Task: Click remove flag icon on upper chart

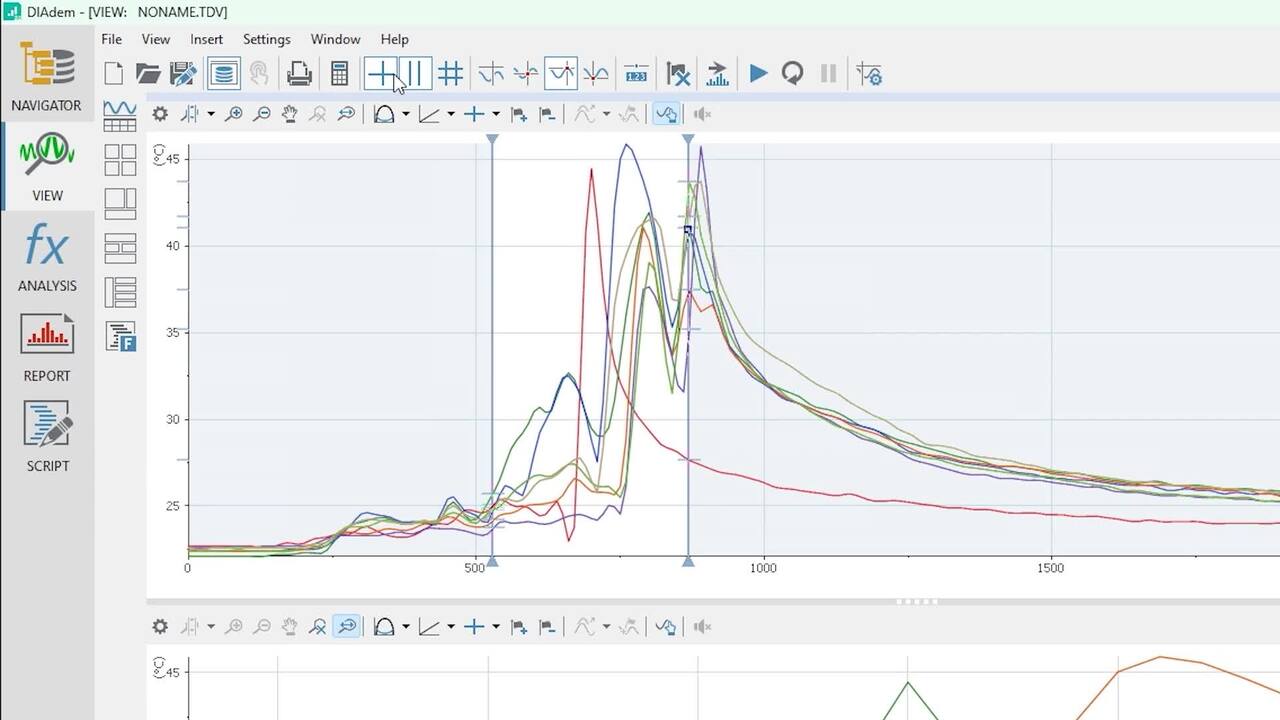Action: [x=547, y=114]
